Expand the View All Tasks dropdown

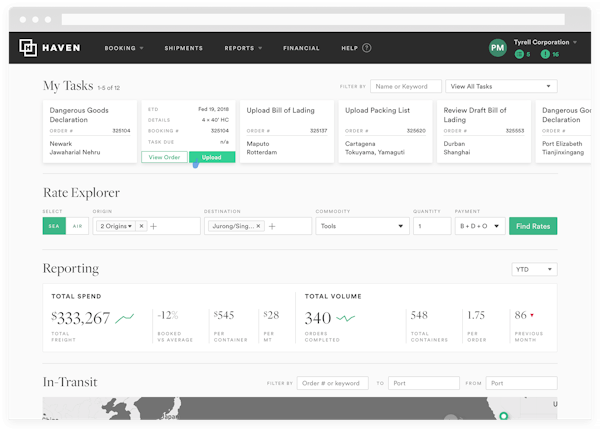(501, 87)
